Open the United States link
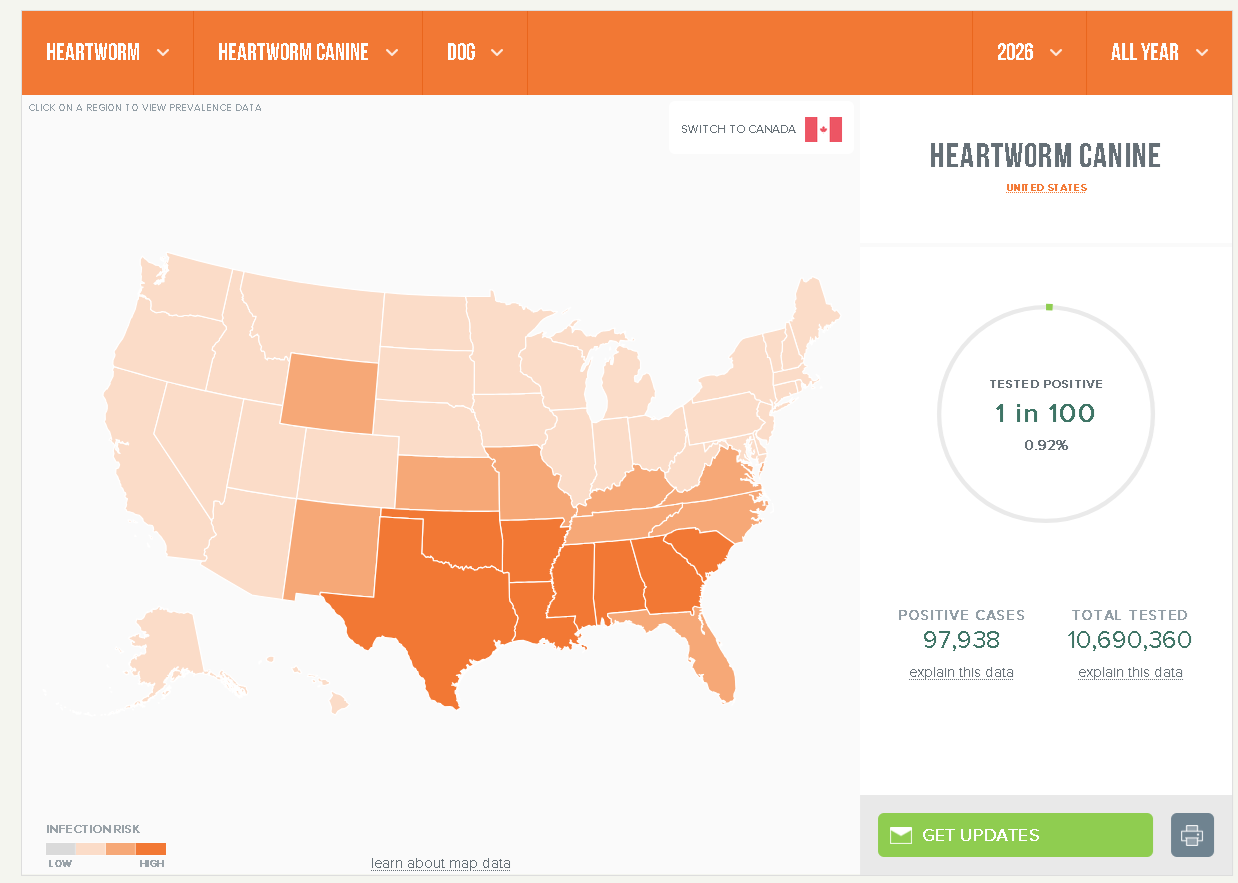Image resolution: width=1238 pixels, height=883 pixels. (x=1046, y=188)
